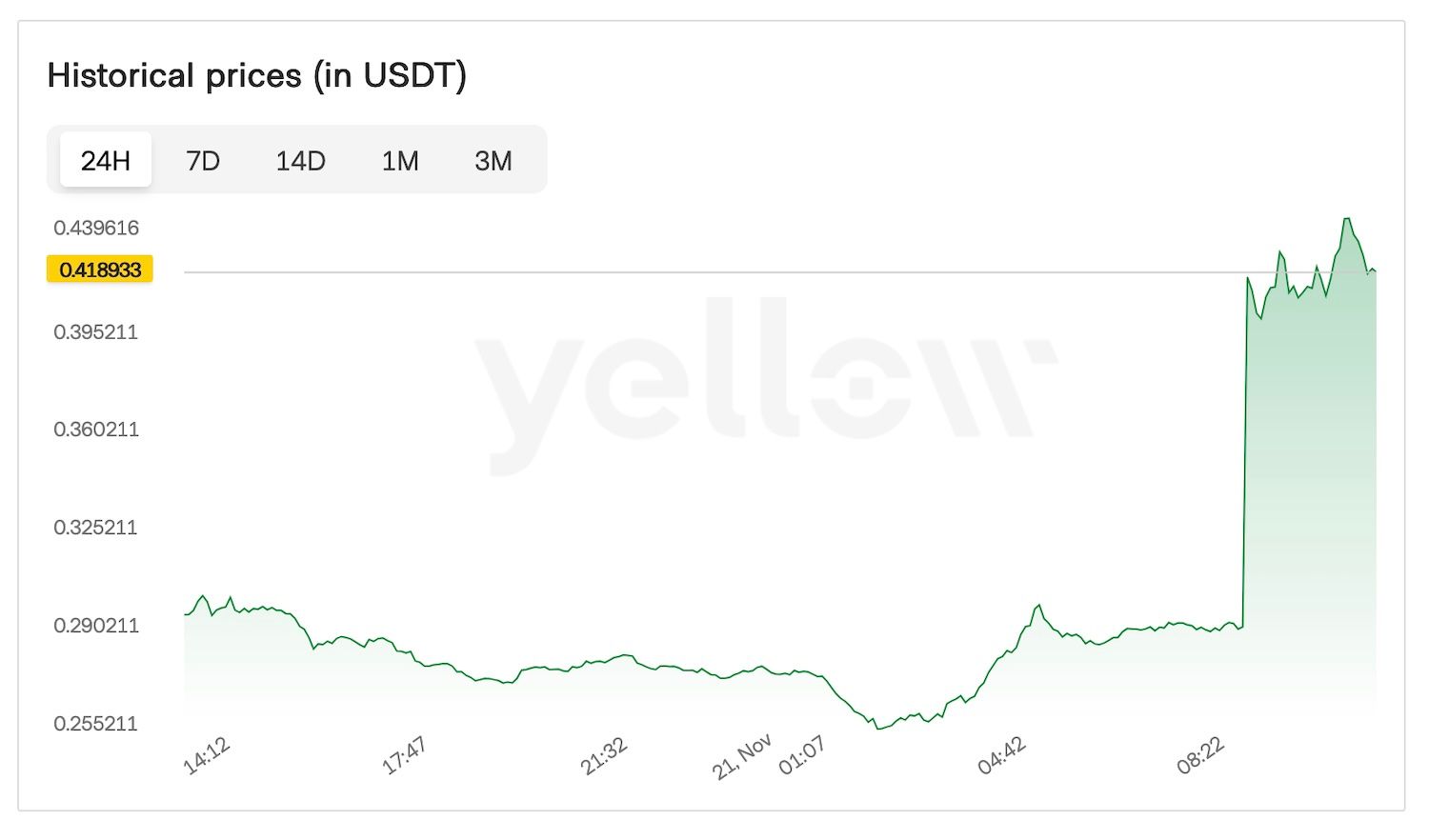The height and width of the screenshot is (840, 1429).
Task: Click the 21, Nov 01:07 axis label
Action: coord(770,756)
